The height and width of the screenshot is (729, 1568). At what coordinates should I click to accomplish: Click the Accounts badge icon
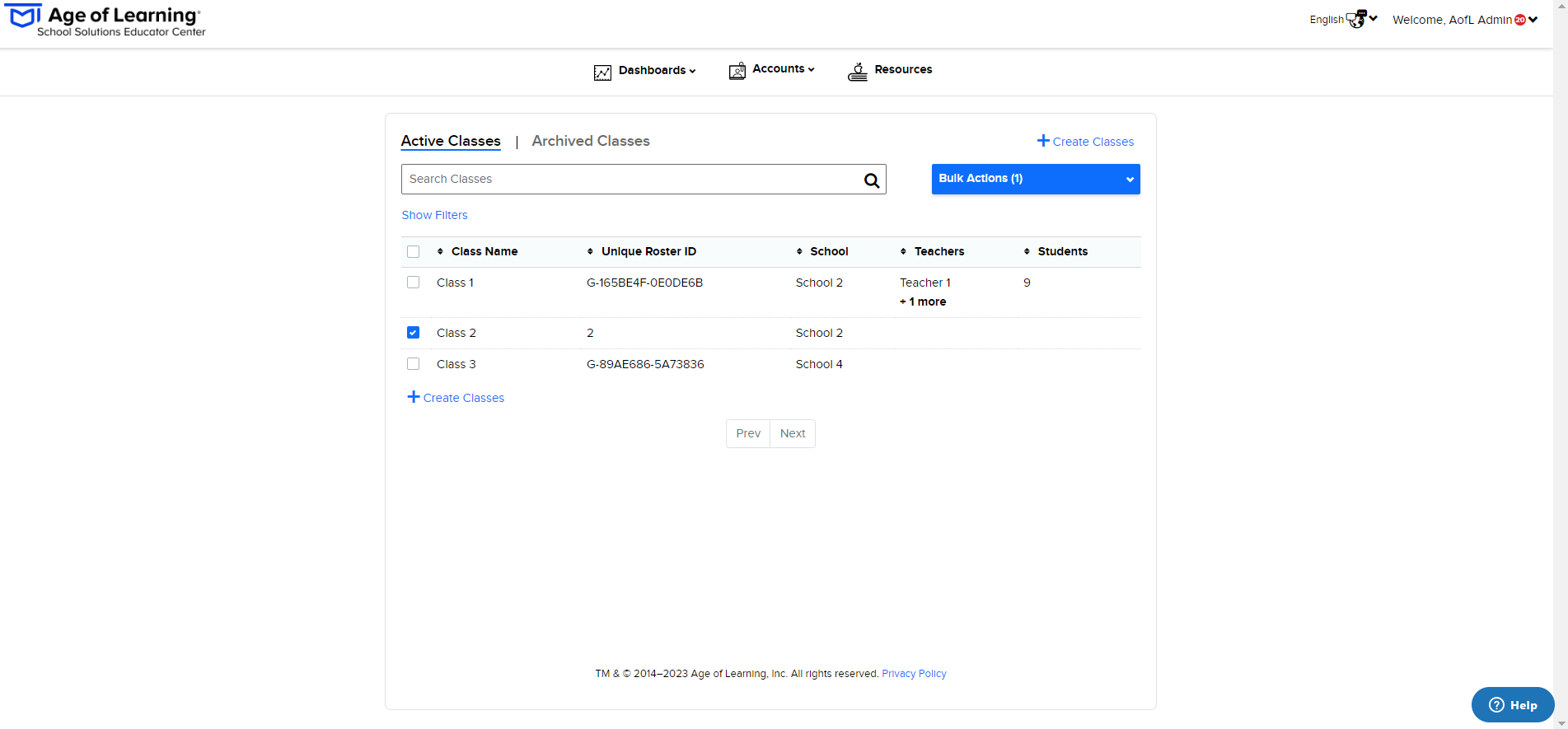pyautogui.click(x=737, y=71)
